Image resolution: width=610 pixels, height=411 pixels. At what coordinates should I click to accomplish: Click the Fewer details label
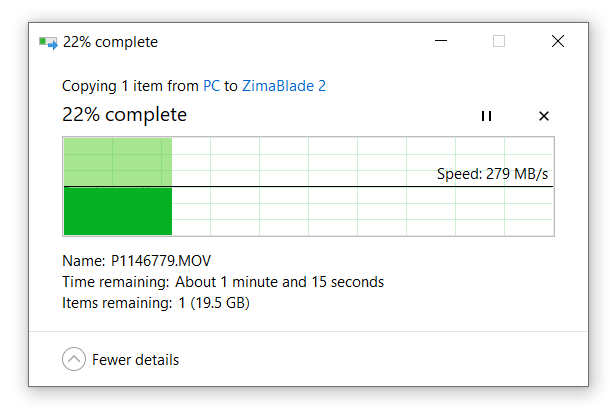(135, 360)
